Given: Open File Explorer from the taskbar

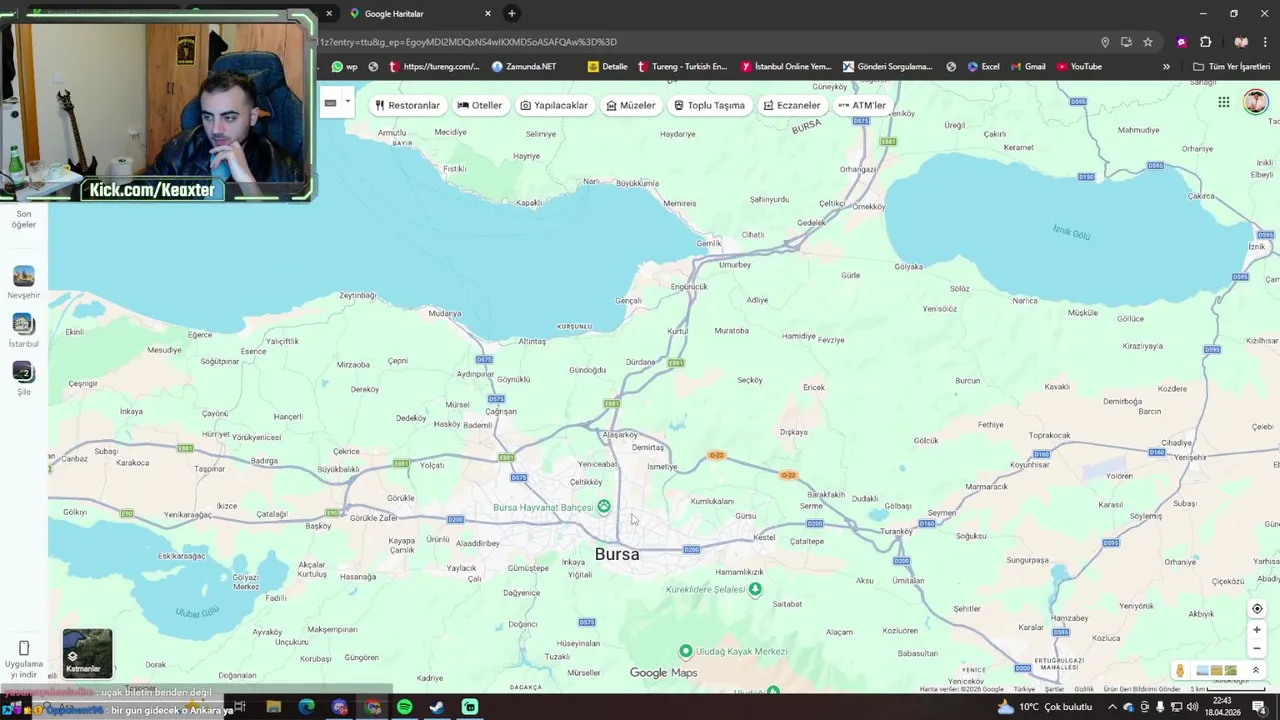Looking at the screenshot, I should pyautogui.click(x=273, y=707).
